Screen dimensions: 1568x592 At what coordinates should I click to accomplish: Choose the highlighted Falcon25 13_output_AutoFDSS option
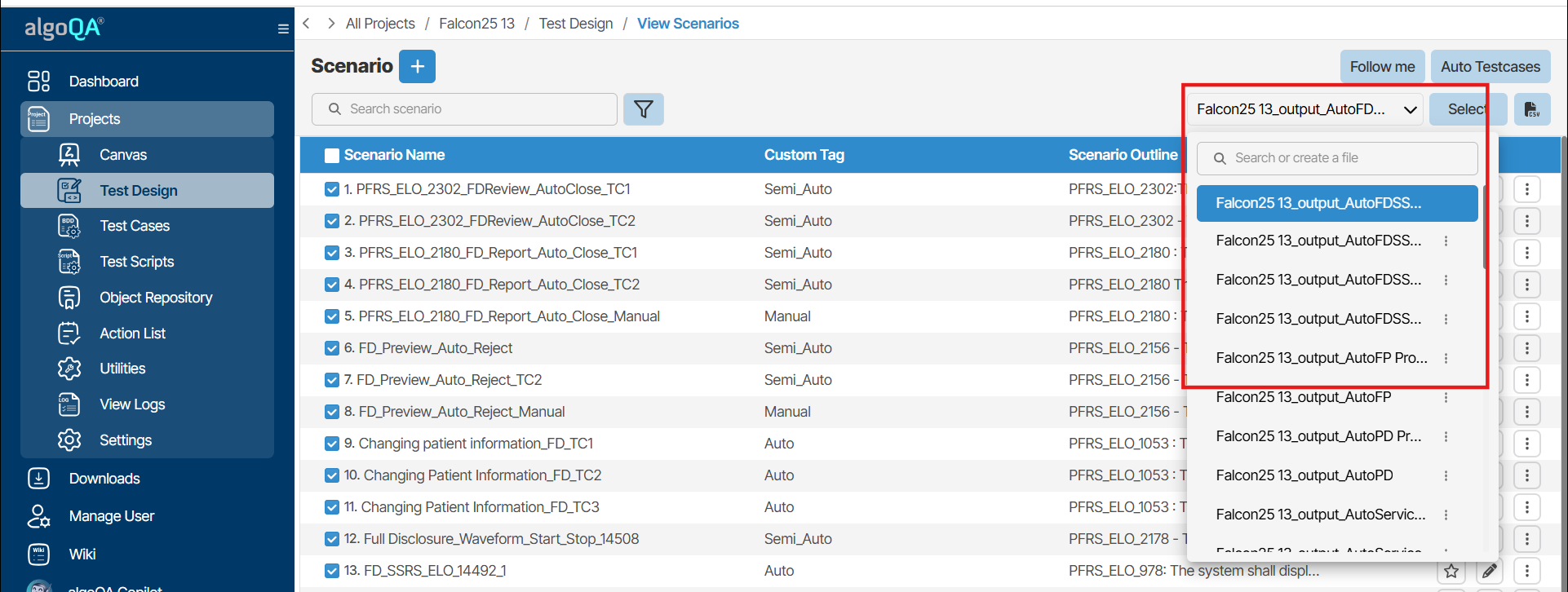pyautogui.click(x=1337, y=203)
